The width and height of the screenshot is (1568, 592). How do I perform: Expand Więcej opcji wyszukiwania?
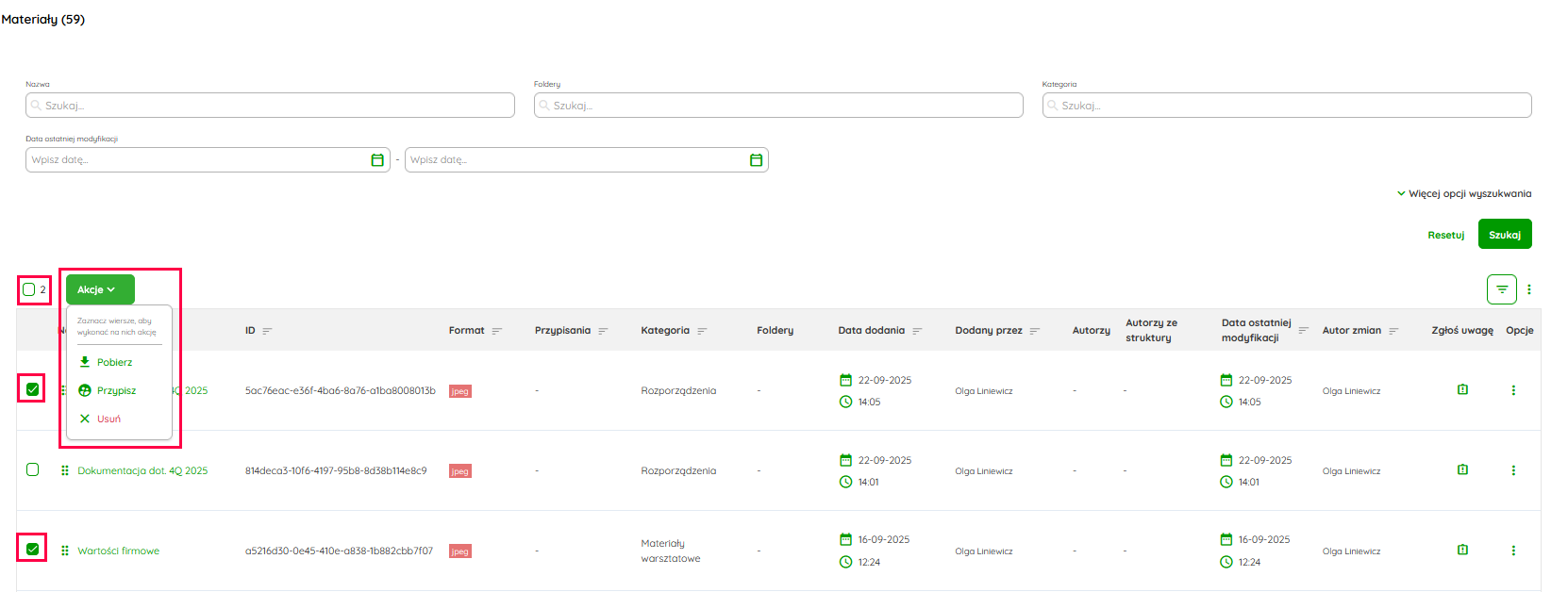pos(1464,193)
